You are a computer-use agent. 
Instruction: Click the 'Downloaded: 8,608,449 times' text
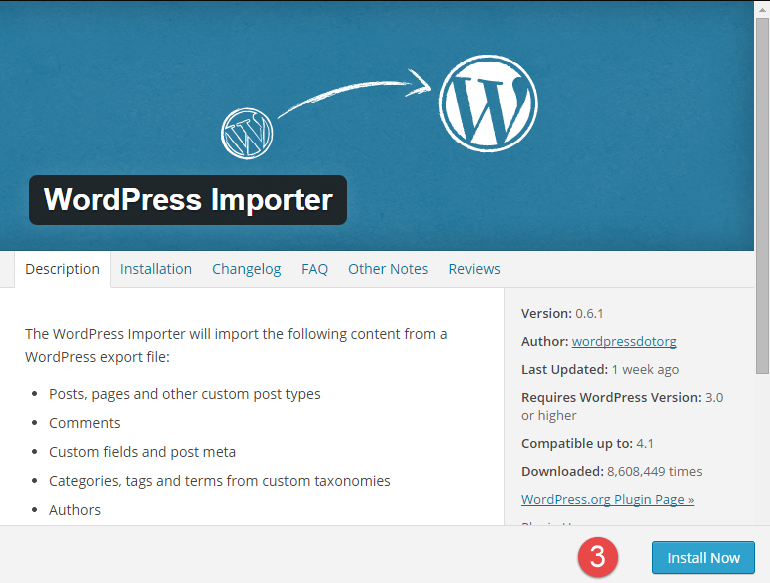(612, 472)
